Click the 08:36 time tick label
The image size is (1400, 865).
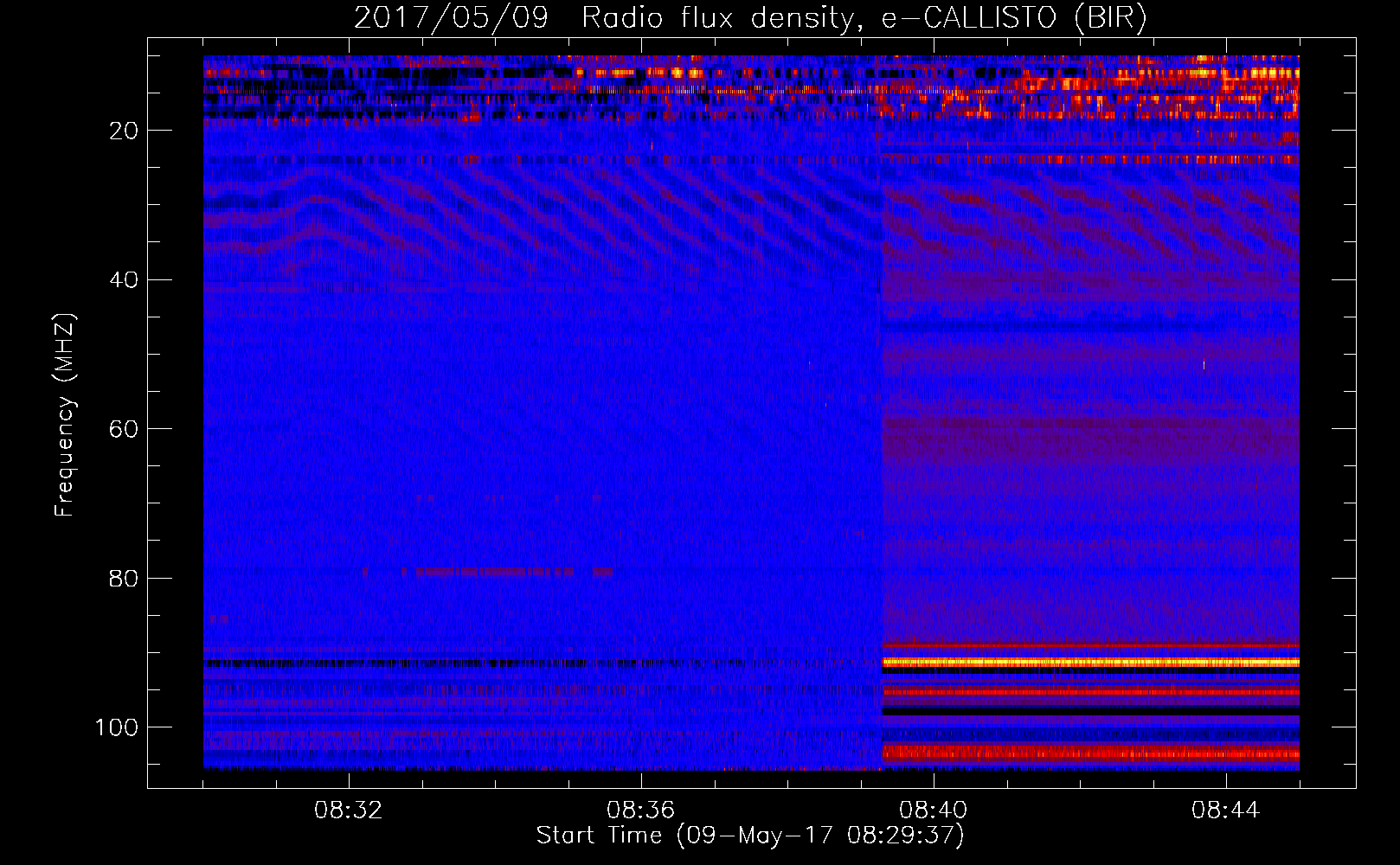coord(641,811)
